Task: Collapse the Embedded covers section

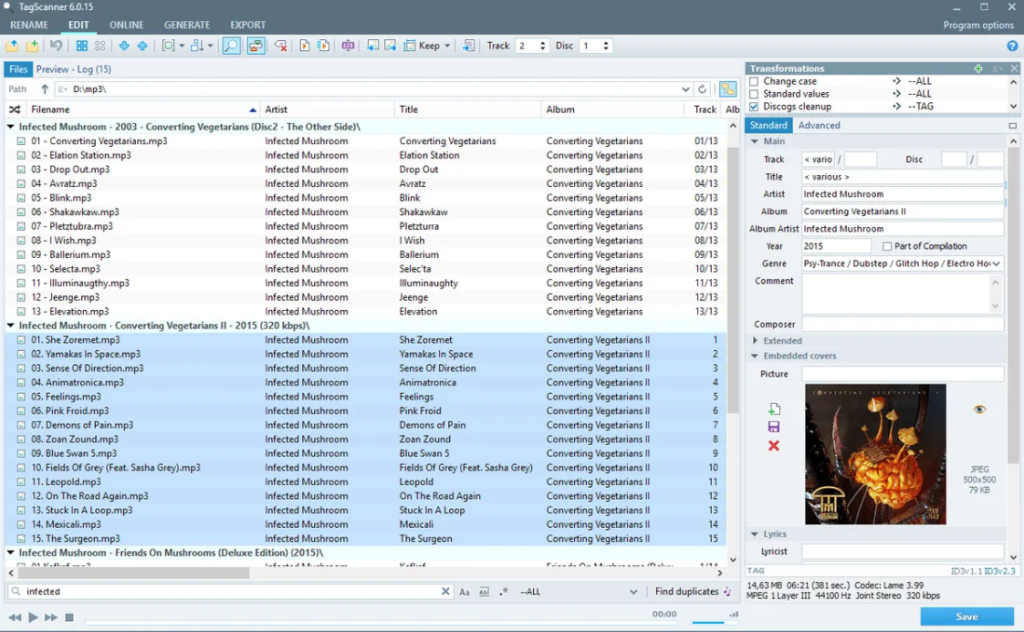Action: 755,356
